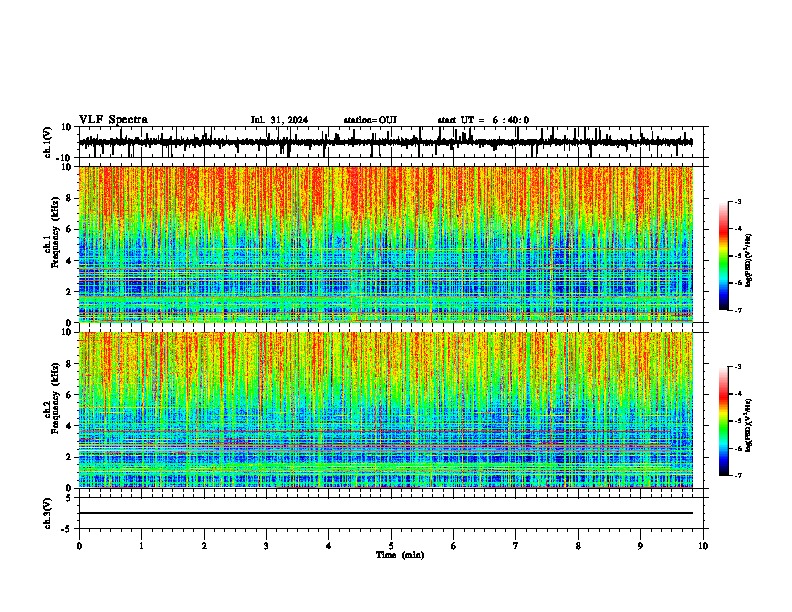Click the '4' kHz tick on ch.2 spectrogram
Screen dimensions: 792x612
(69, 426)
